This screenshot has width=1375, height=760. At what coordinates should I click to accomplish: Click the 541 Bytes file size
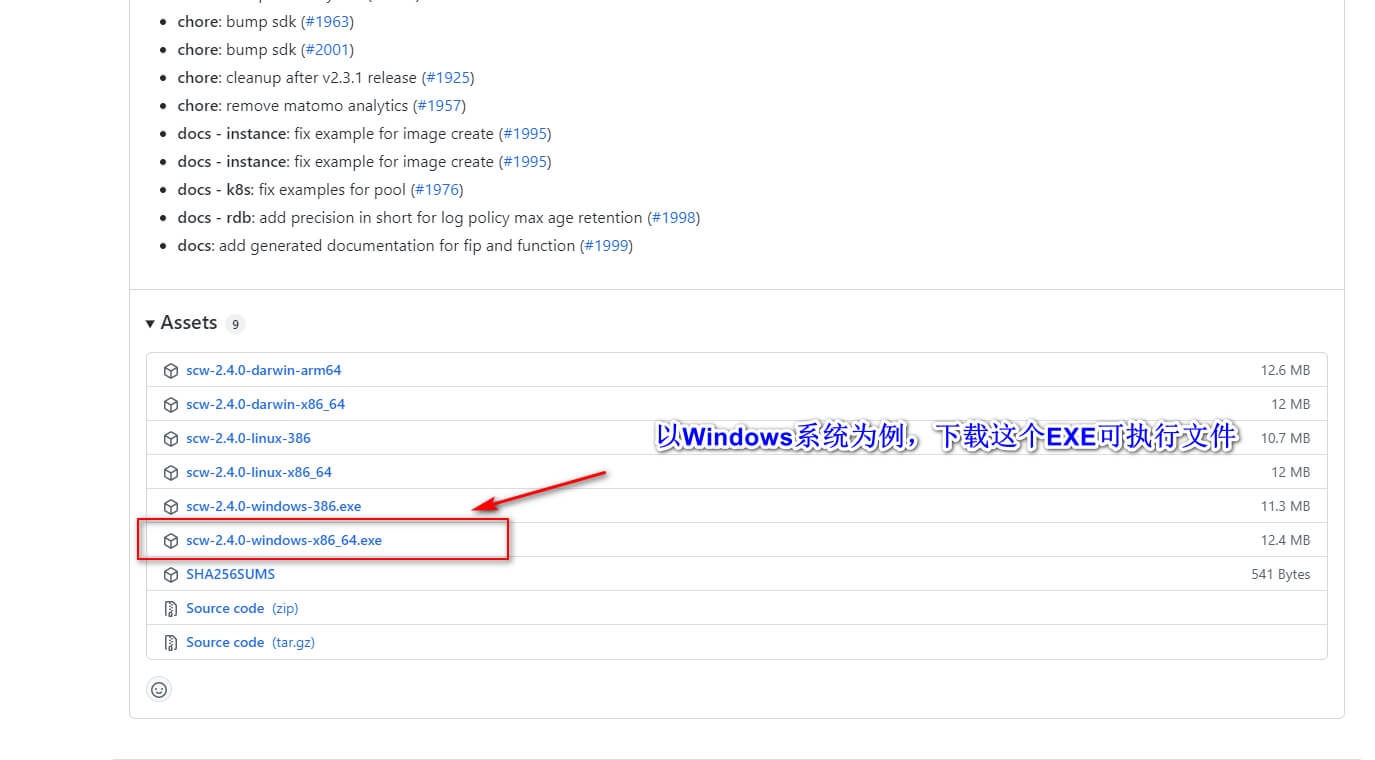pyautogui.click(x=1281, y=574)
